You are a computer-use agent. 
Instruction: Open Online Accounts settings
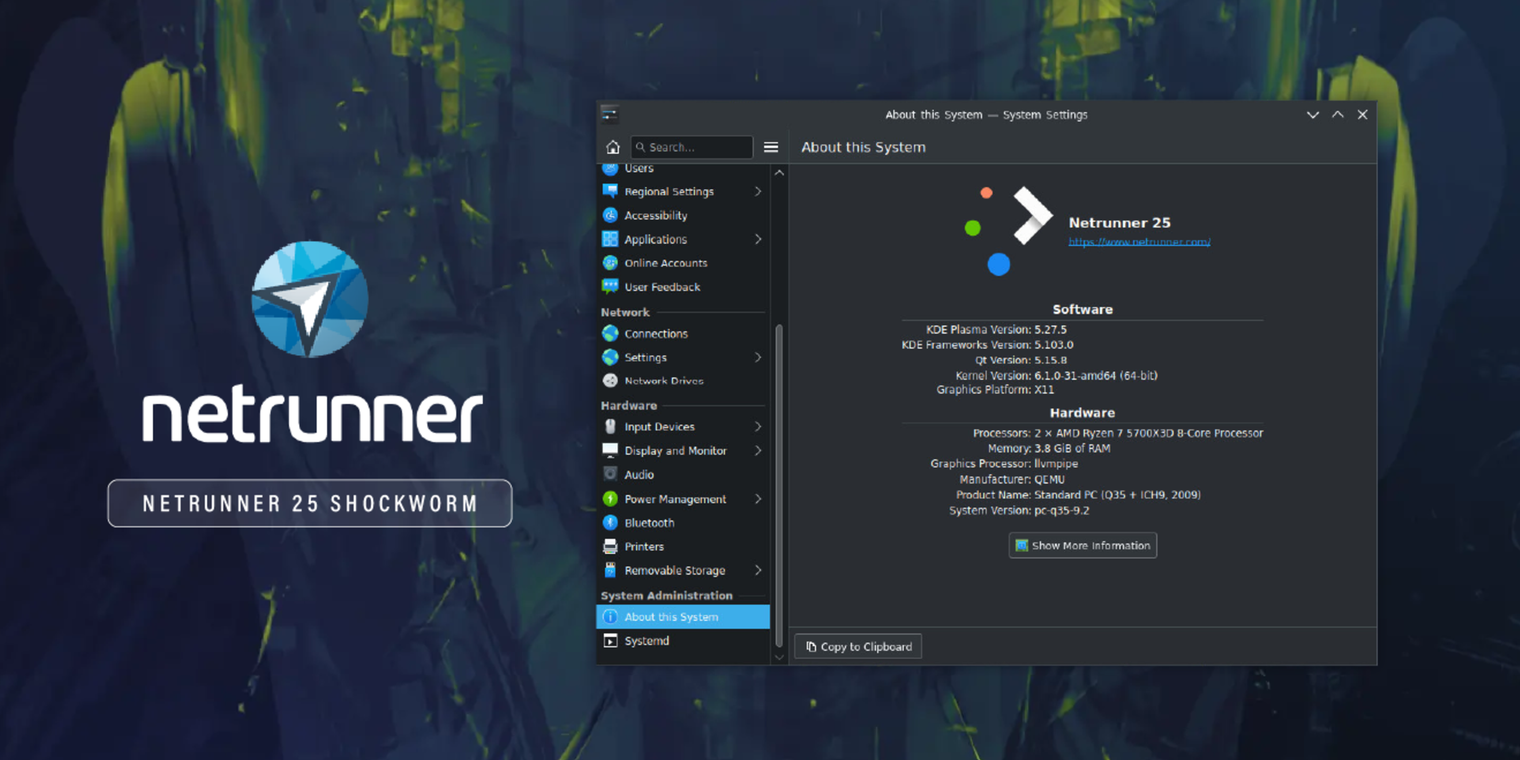click(x=664, y=262)
